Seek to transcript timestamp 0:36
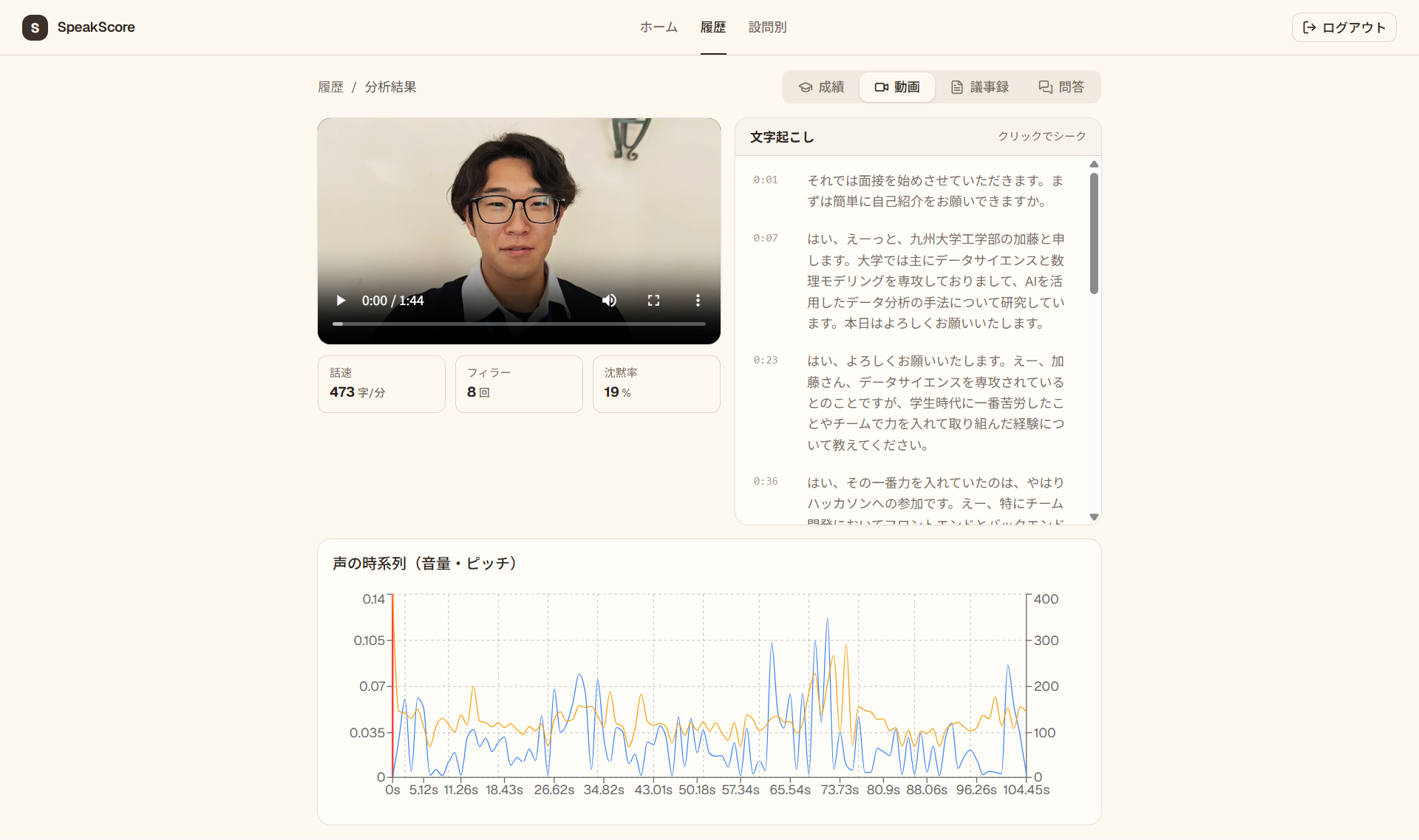The width and height of the screenshot is (1419, 840). tap(766, 481)
